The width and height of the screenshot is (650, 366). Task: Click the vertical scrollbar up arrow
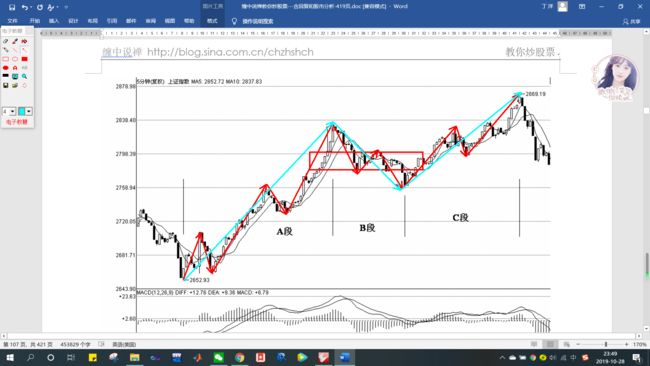tap(646, 31)
